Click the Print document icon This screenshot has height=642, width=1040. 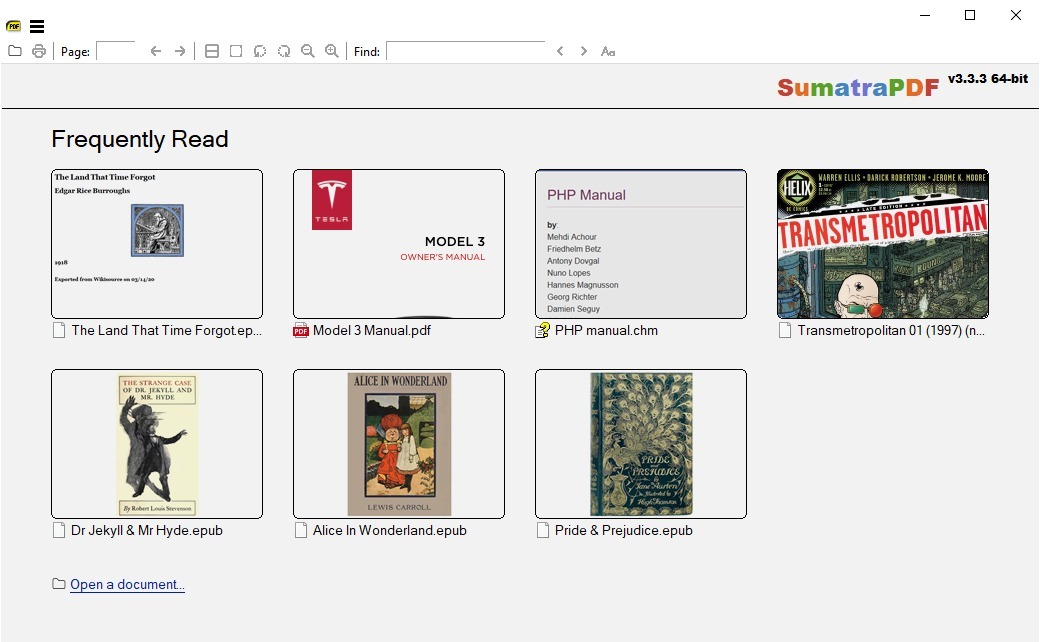click(38, 50)
